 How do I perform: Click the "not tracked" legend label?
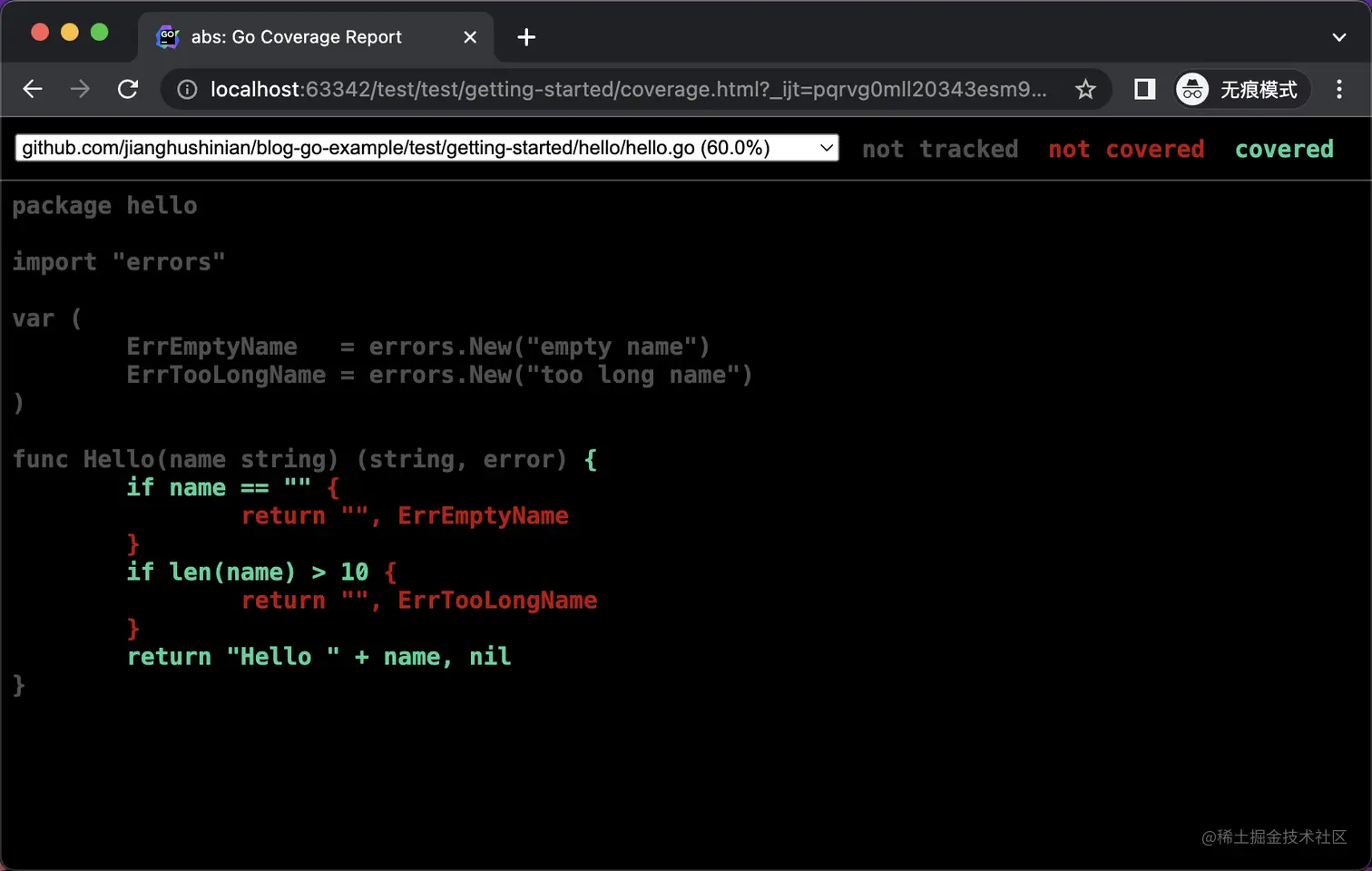tap(940, 149)
